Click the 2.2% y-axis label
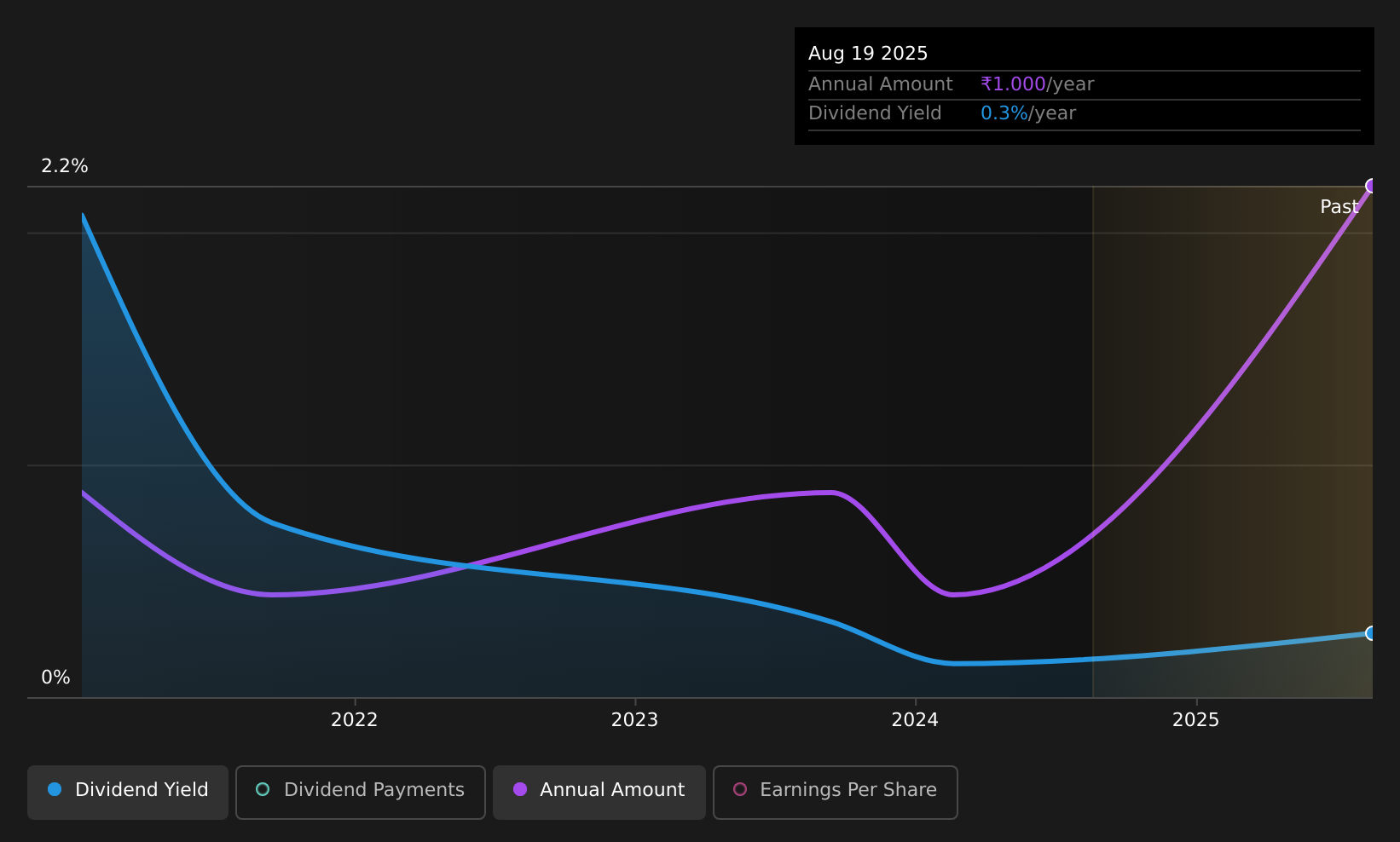1400x842 pixels. pos(65,166)
